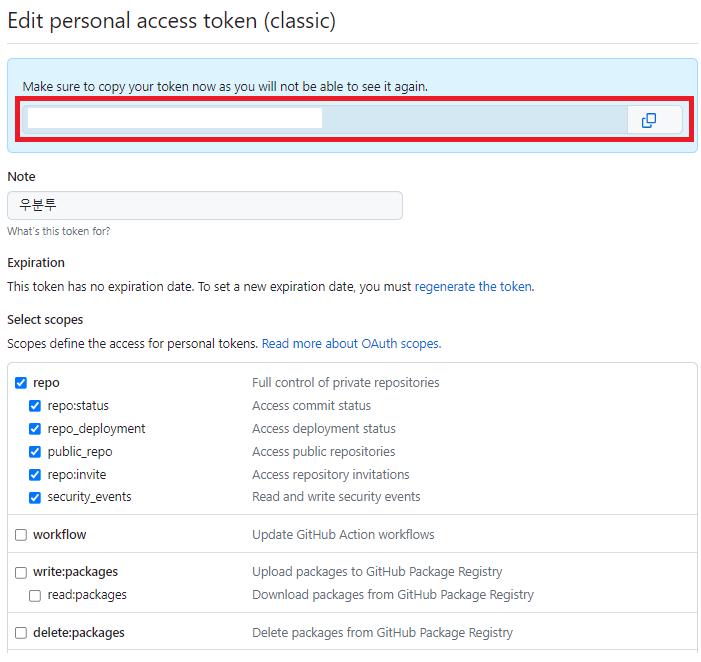
Task: Click the text "Access public repositories"
Action: pyautogui.click(x=324, y=451)
